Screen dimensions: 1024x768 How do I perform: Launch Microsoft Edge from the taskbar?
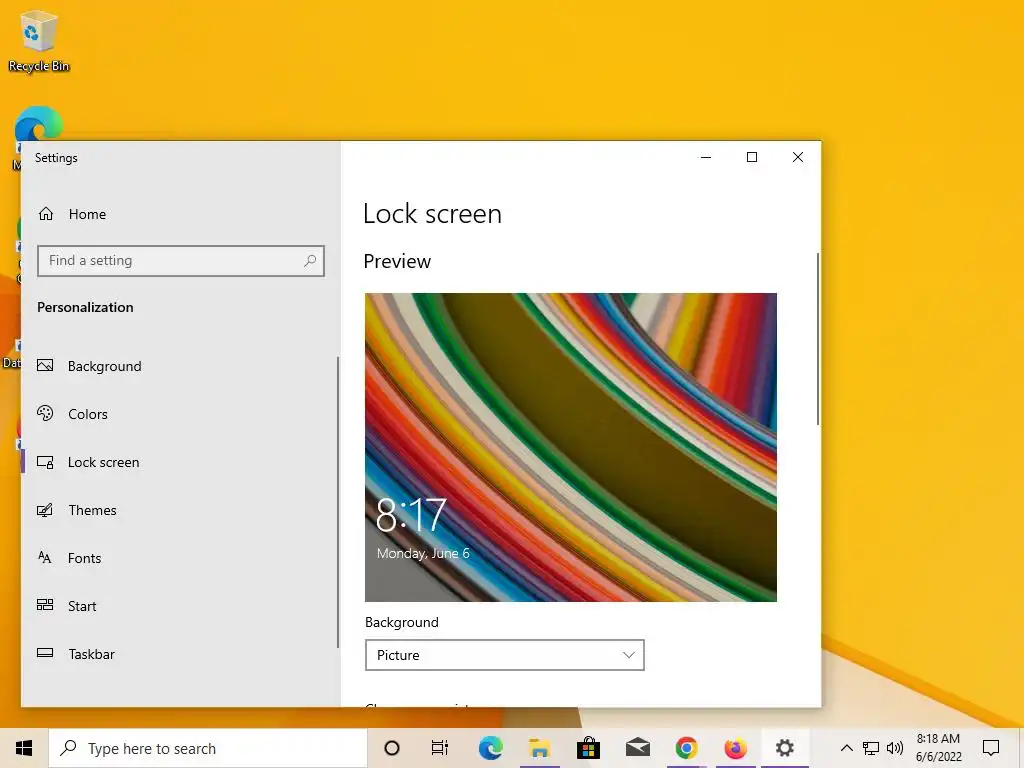[490, 748]
